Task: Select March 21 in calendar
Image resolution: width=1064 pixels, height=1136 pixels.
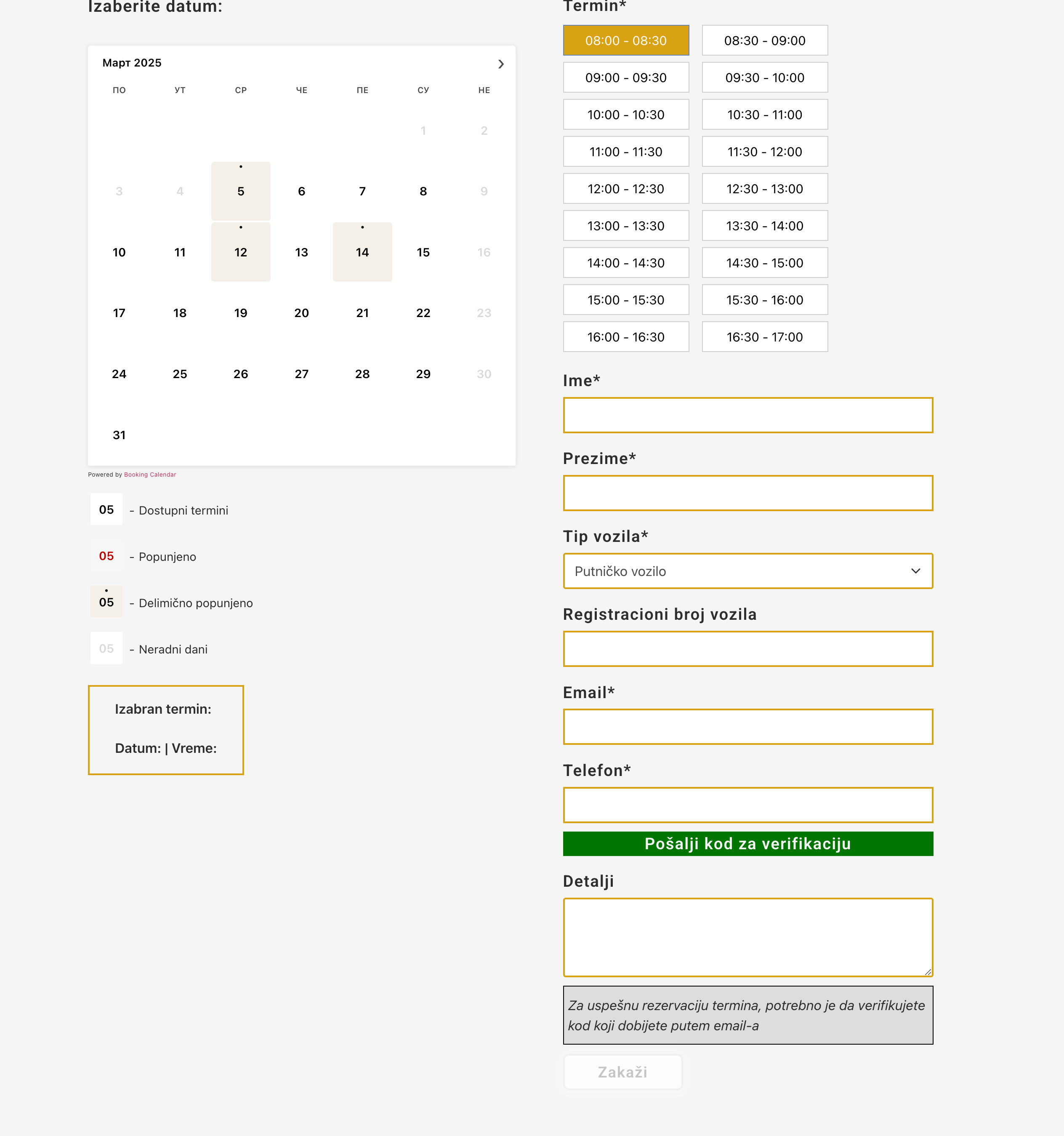Action: click(362, 313)
